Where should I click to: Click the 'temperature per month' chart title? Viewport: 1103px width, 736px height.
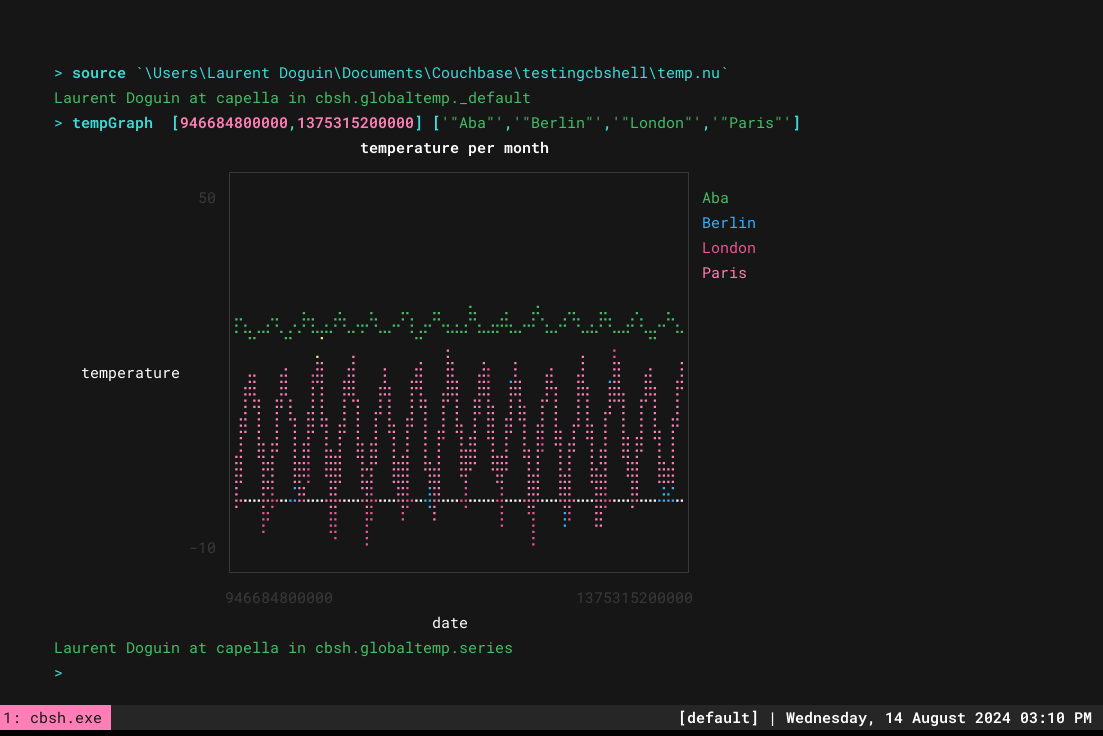[454, 148]
